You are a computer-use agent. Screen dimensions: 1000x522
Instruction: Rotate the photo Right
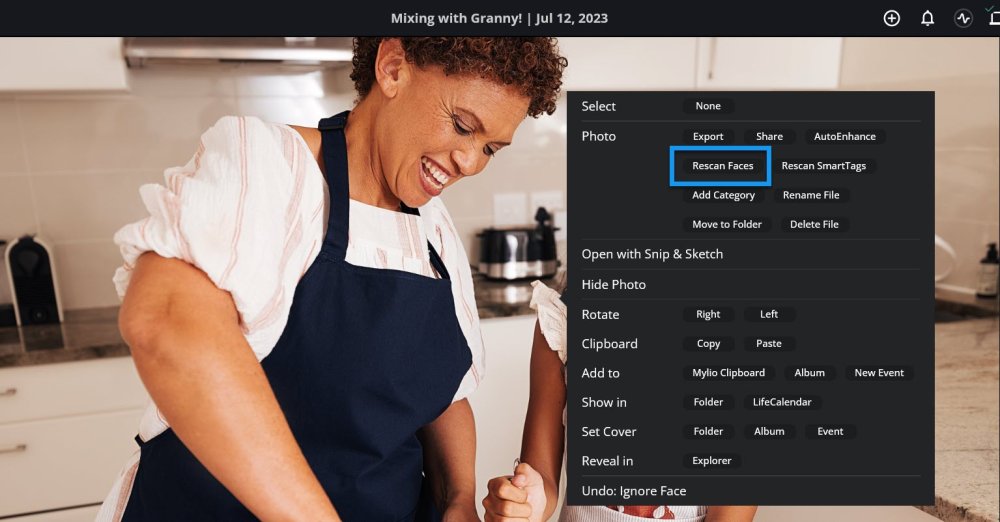point(708,314)
